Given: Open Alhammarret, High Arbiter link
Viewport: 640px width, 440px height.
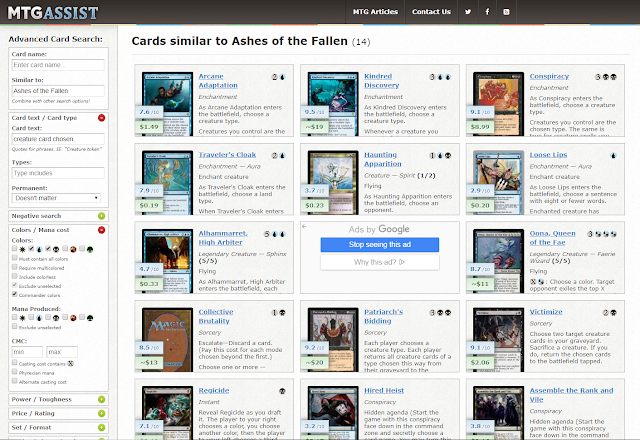Looking at the screenshot, I should (x=223, y=238).
